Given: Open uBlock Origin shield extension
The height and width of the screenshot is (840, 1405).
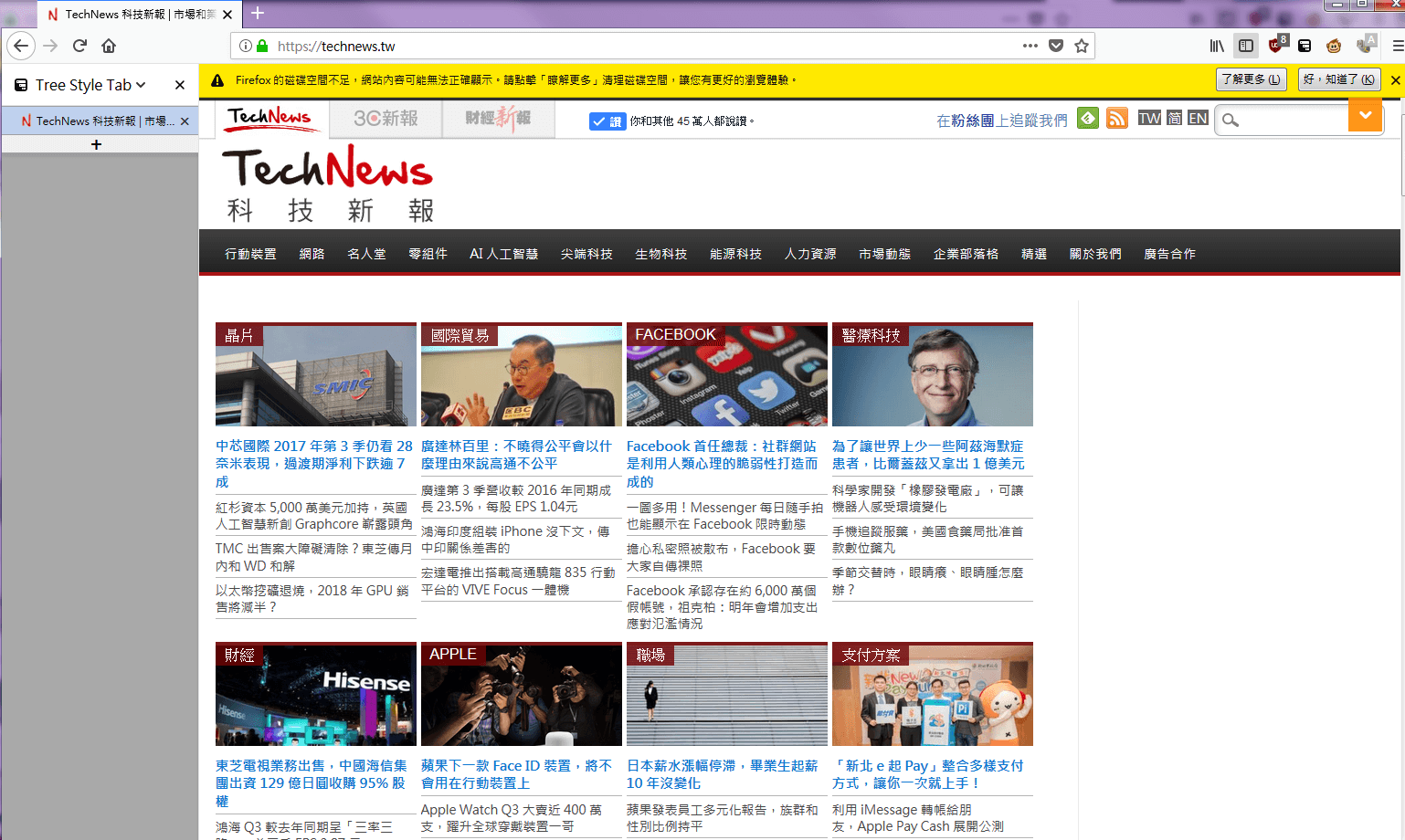Looking at the screenshot, I should (x=1276, y=46).
